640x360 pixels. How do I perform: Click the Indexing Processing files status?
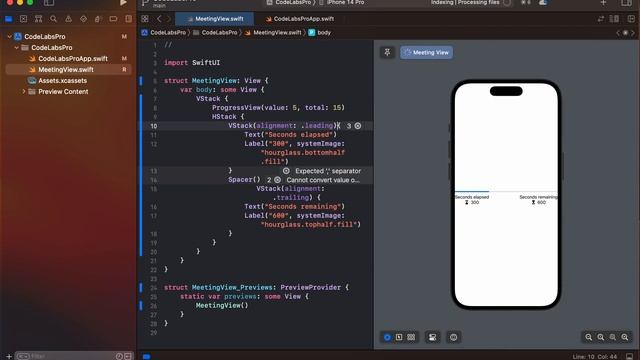coord(465,2)
